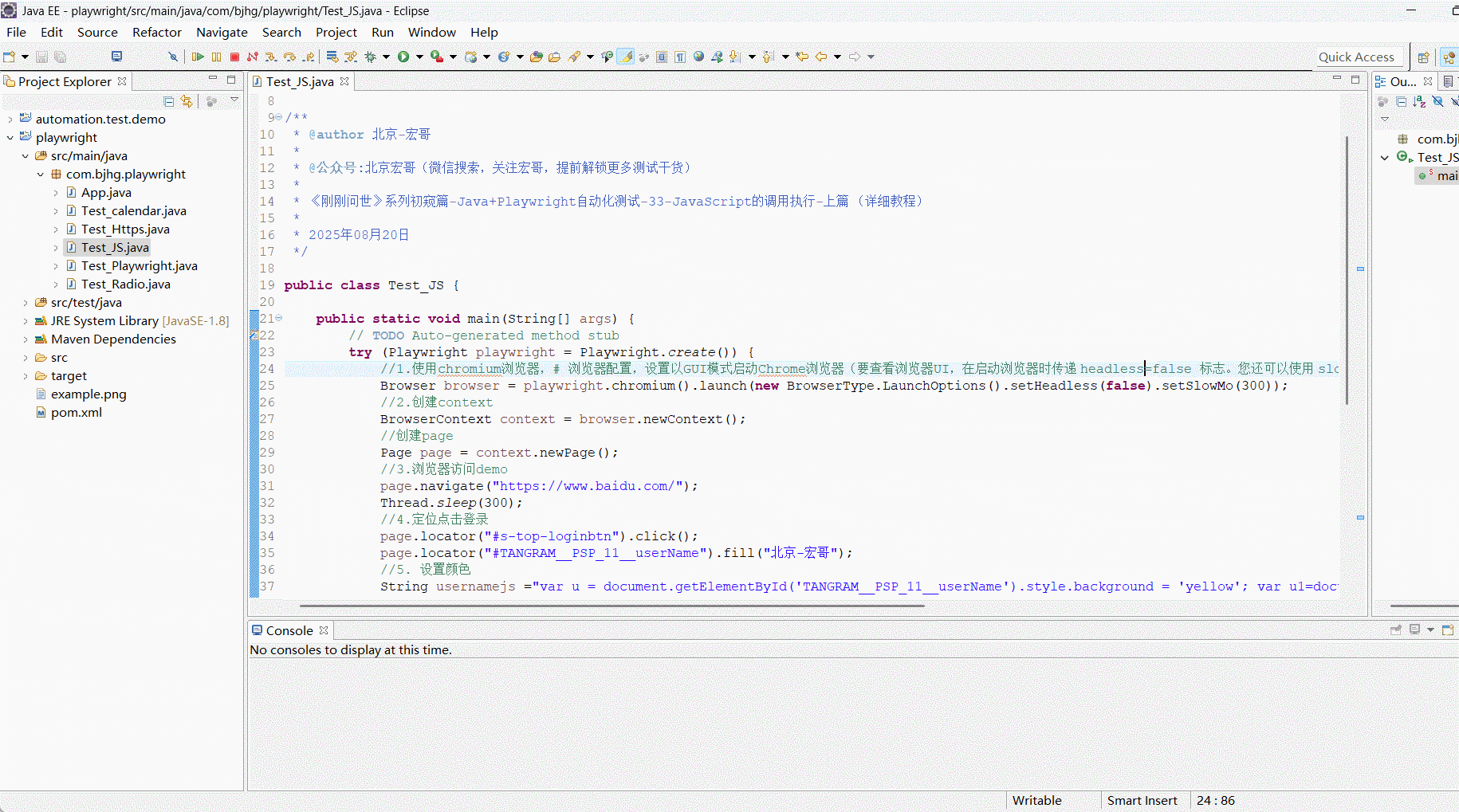Open the Refactor menu
This screenshot has height=812, width=1459.
157,32
